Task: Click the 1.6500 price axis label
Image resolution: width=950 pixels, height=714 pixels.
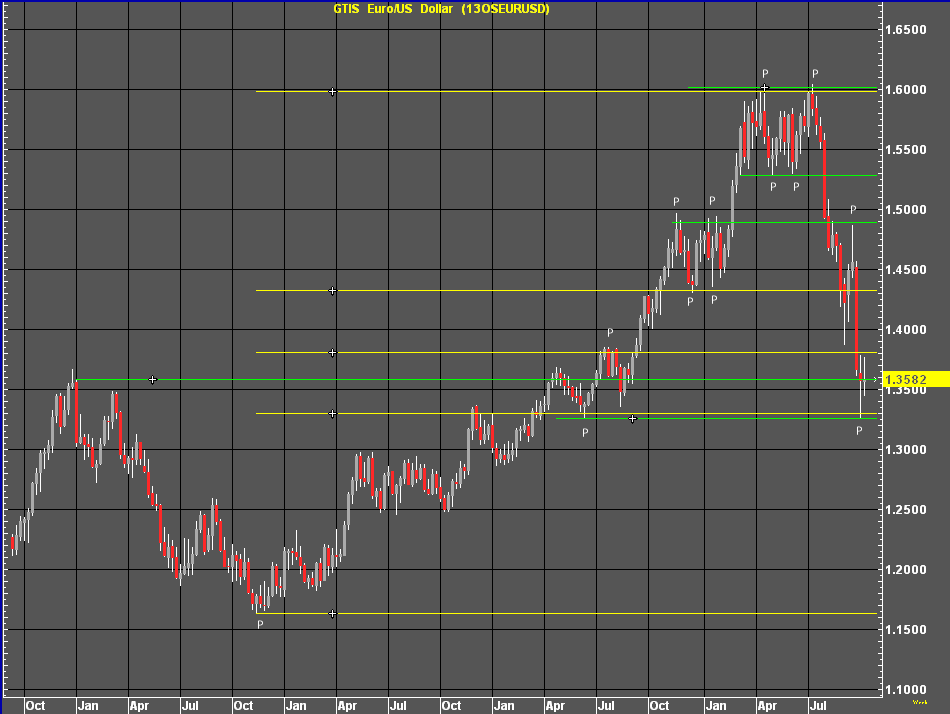Action: 905,30
